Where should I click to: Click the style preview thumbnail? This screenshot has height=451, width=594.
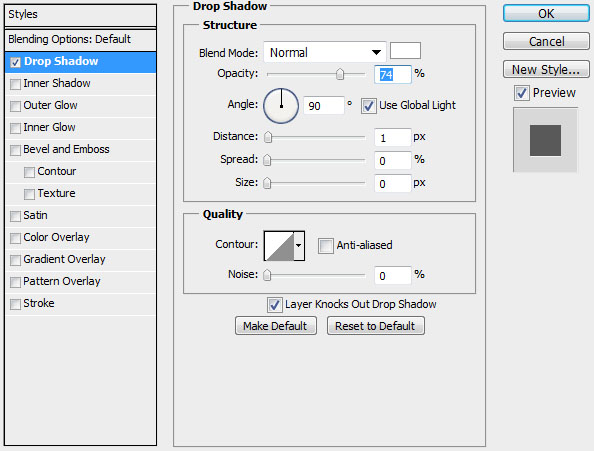[x=545, y=140]
